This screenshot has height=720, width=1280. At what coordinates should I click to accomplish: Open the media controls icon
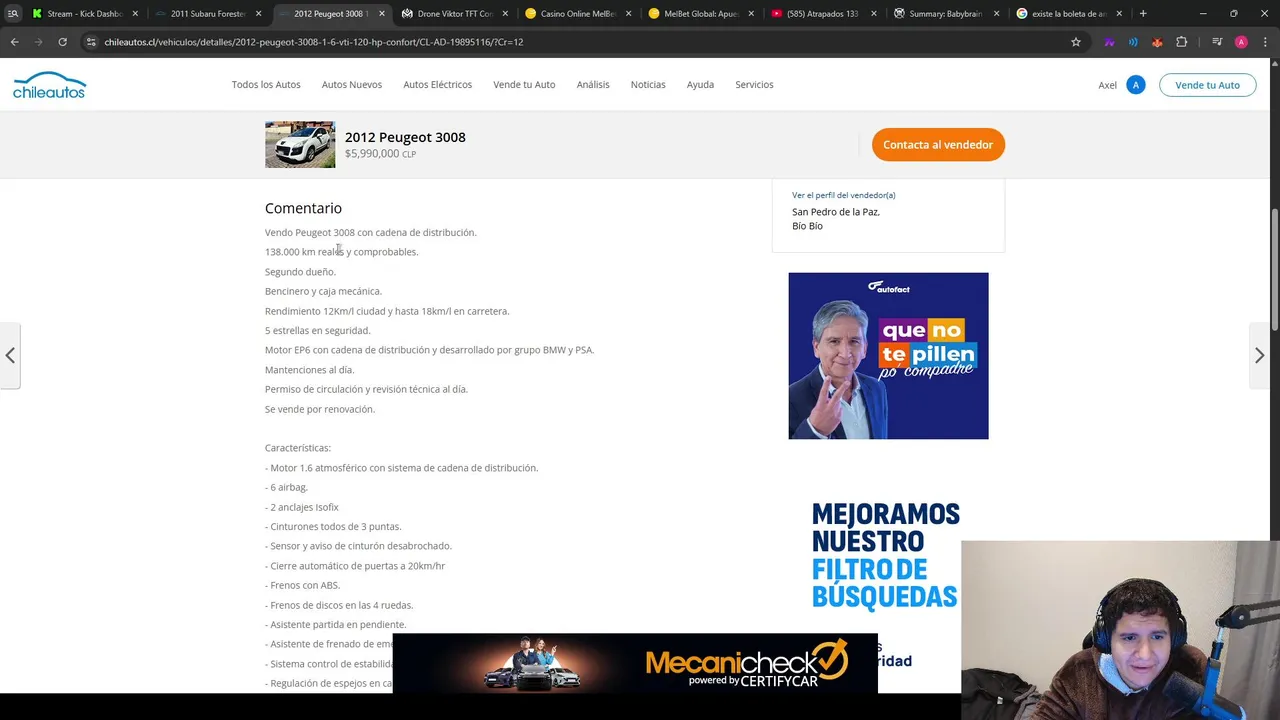1217,42
